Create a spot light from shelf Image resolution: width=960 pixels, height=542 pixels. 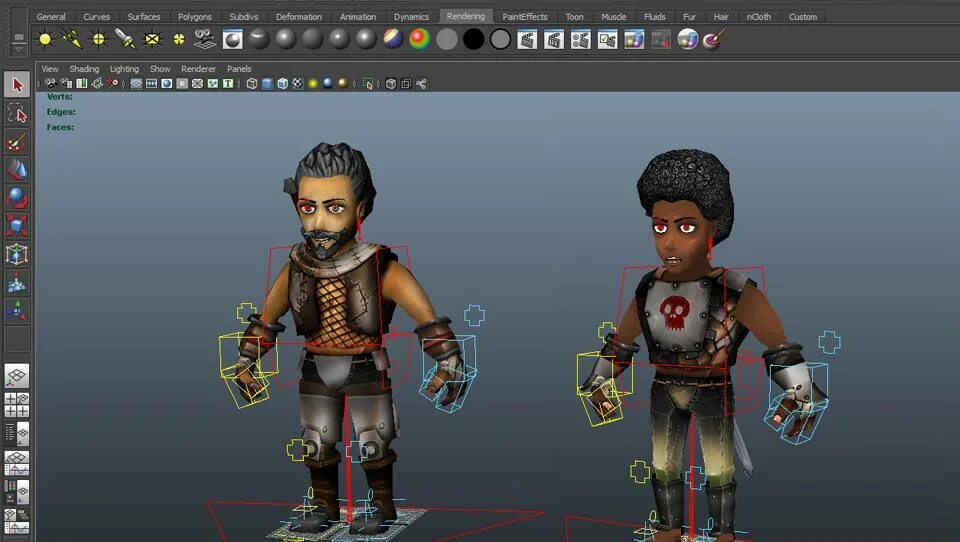click(125, 40)
